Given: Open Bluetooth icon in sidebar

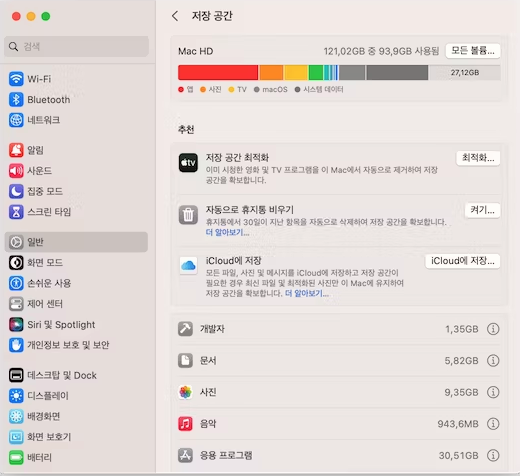Looking at the screenshot, I should [x=16, y=99].
